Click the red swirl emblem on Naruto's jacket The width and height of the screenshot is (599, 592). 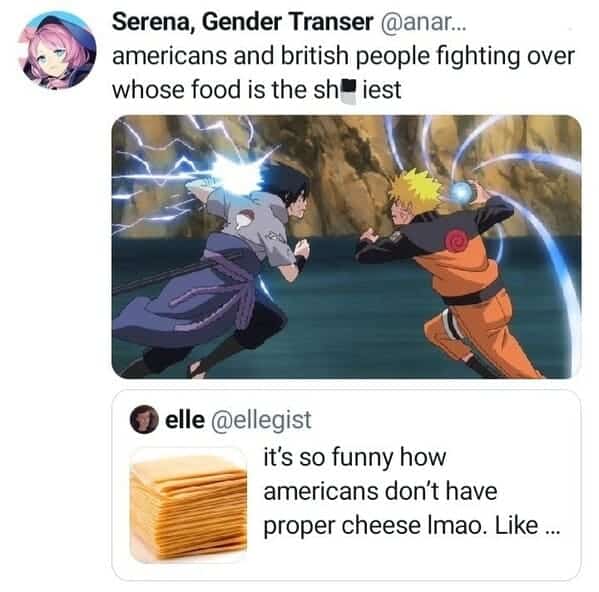coord(457,240)
